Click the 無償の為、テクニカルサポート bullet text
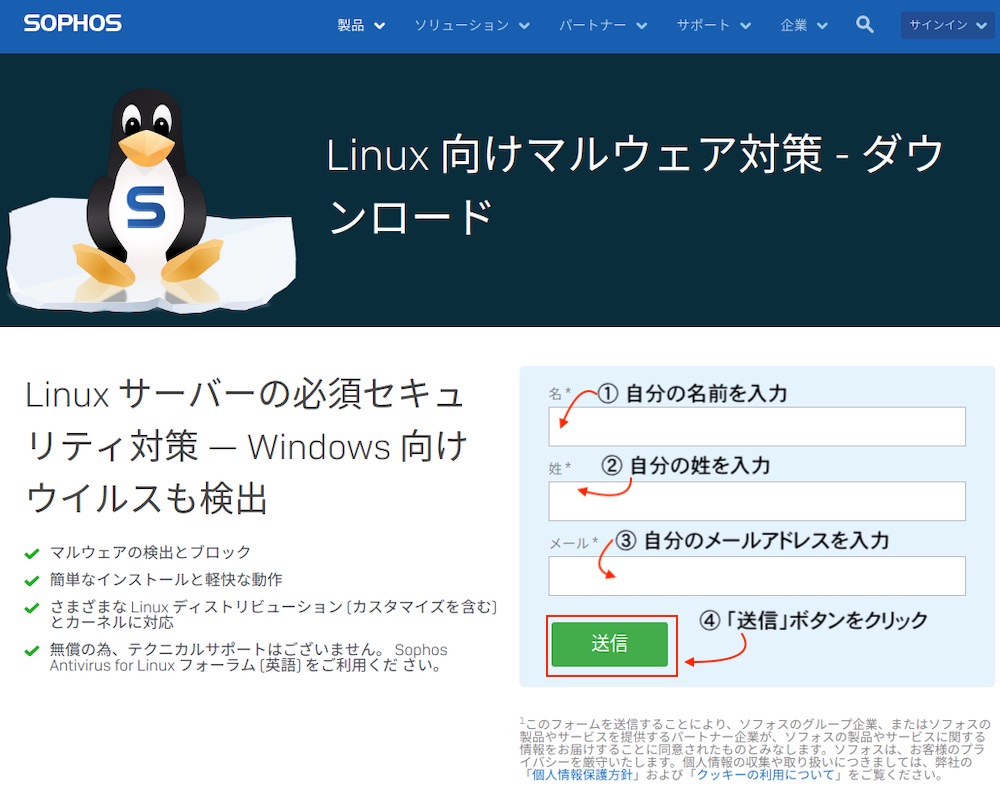The width and height of the screenshot is (1000, 792). (x=249, y=657)
